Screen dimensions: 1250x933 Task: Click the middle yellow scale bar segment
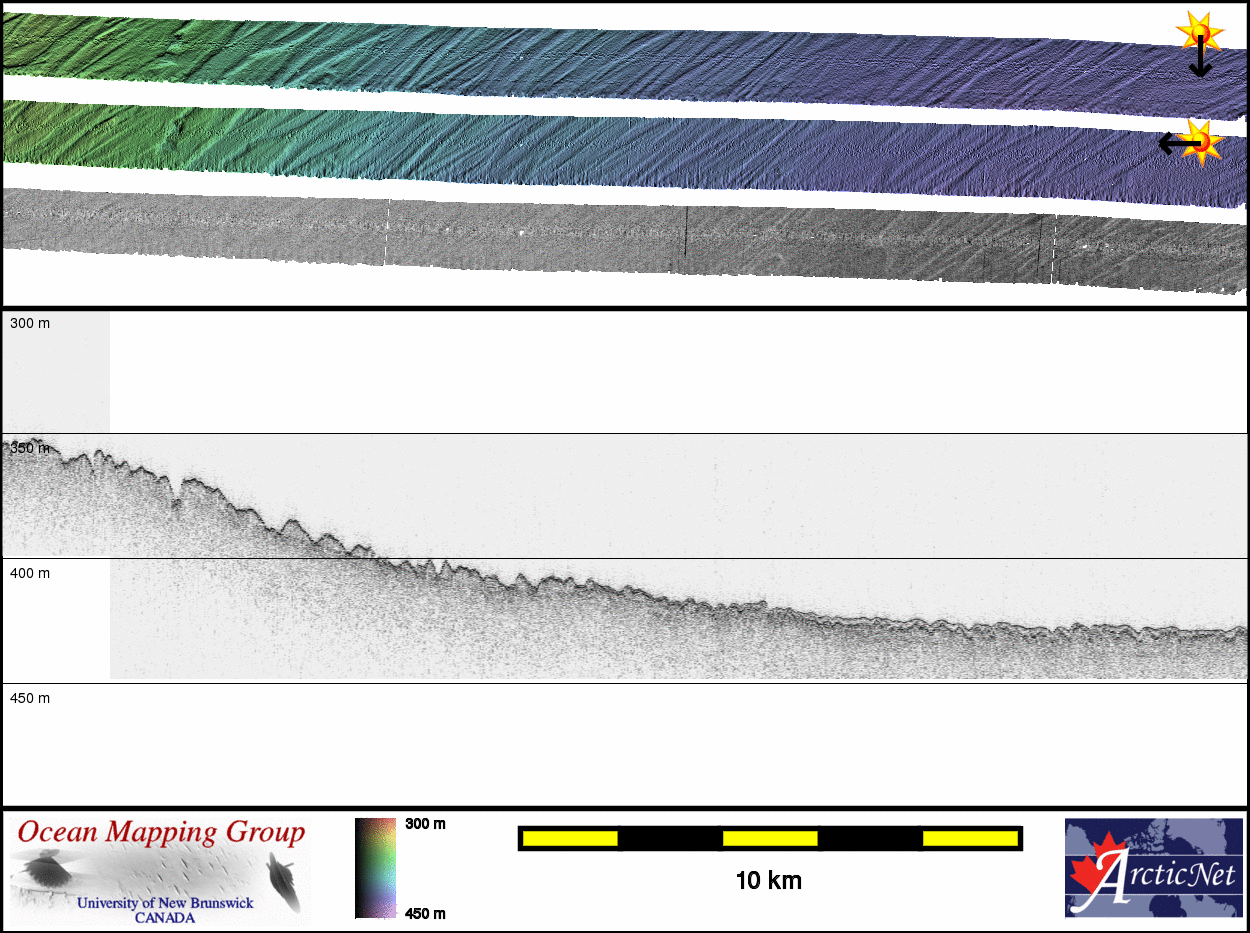[769, 838]
